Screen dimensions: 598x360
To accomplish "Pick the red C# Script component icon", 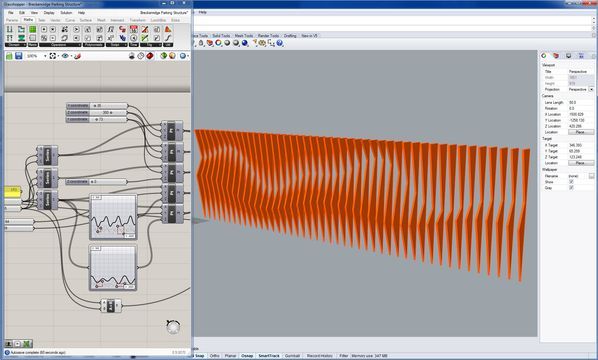I will coord(122,29).
